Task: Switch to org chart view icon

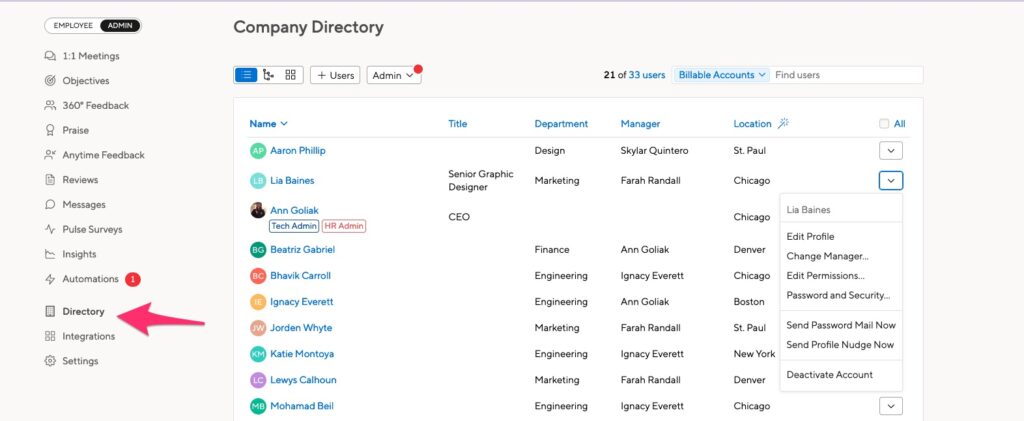Action: [x=268, y=75]
